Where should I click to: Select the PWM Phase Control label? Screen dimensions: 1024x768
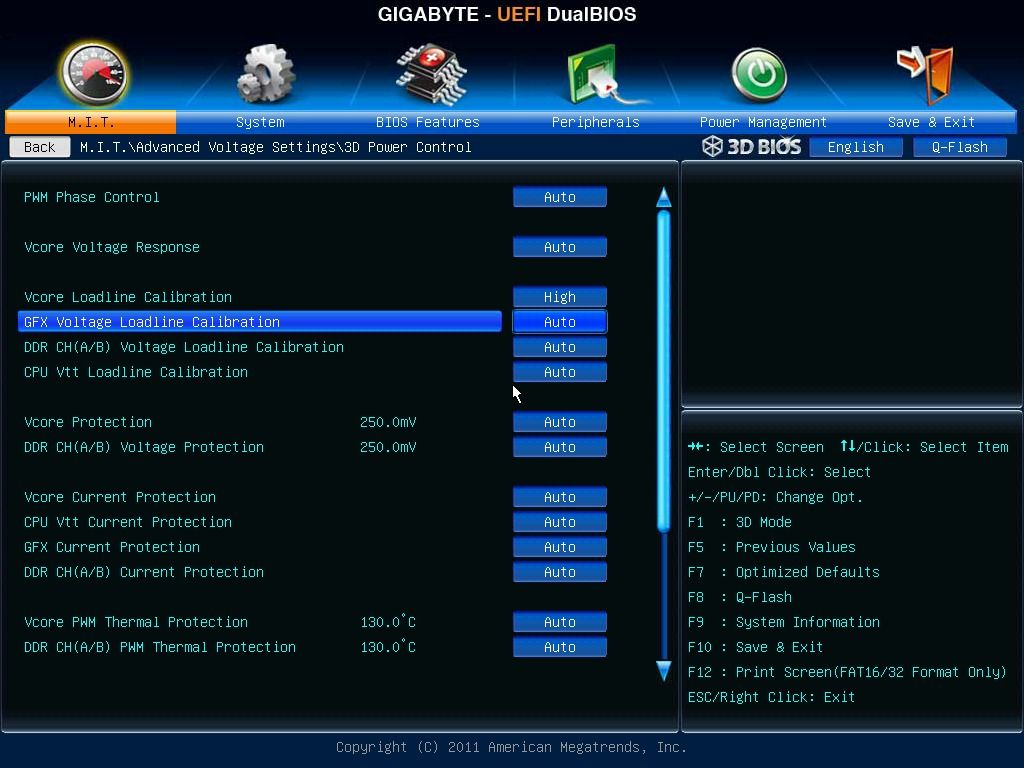tap(91, 197)
